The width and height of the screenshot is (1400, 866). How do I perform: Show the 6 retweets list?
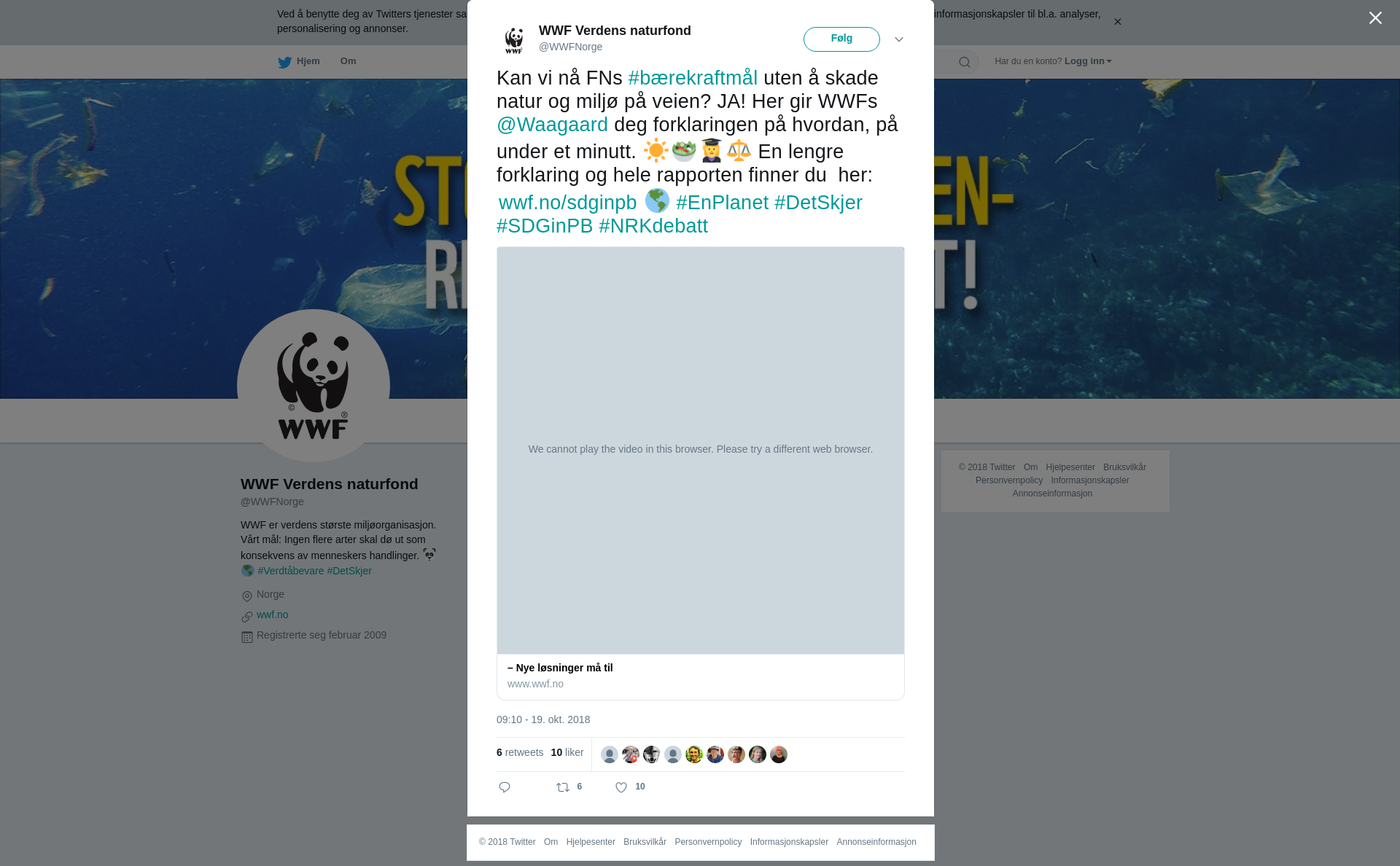pyautogui.click(x=520, y=752)
